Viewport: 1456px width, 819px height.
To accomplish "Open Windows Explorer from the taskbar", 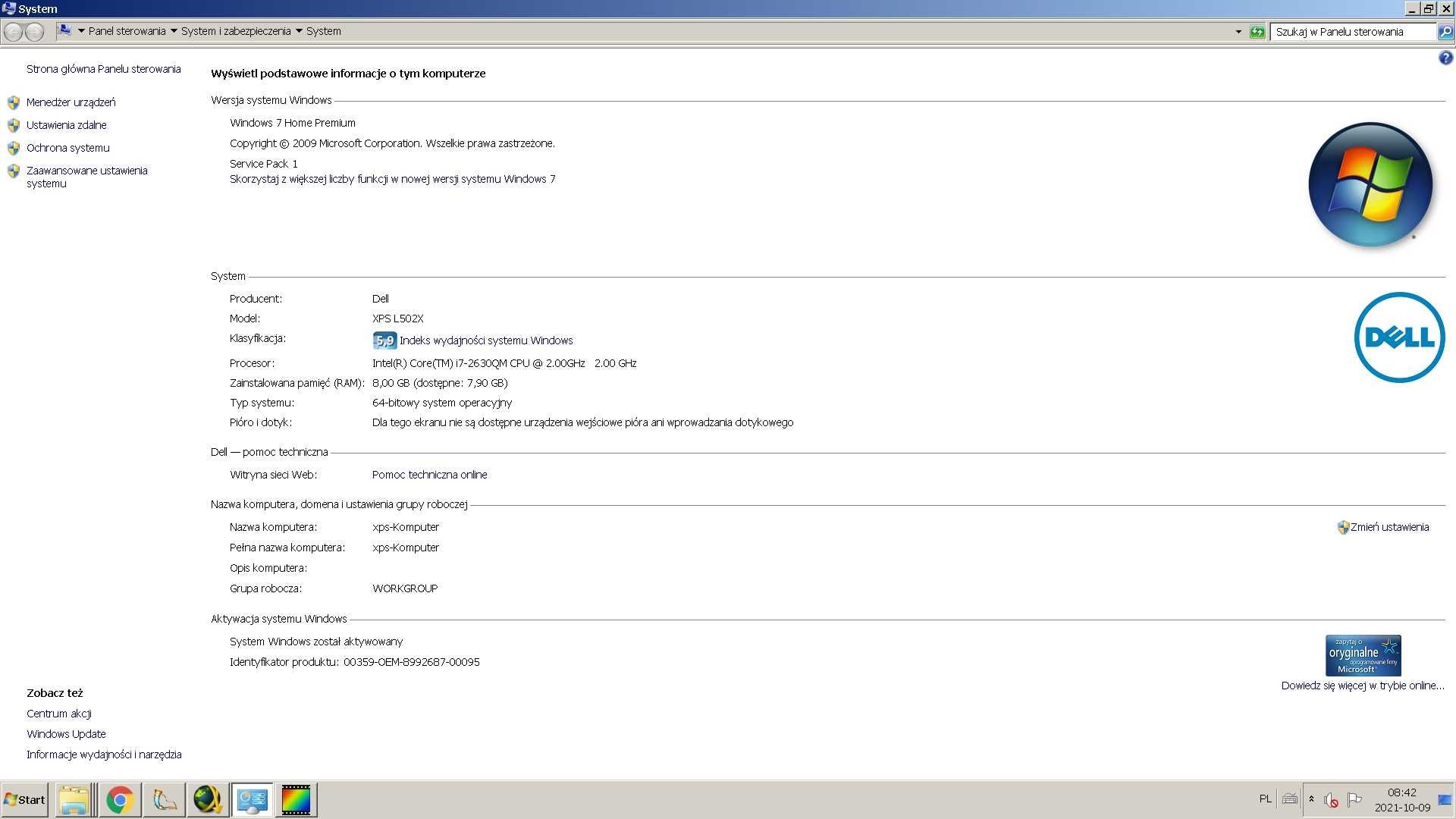I will [74, 800].
